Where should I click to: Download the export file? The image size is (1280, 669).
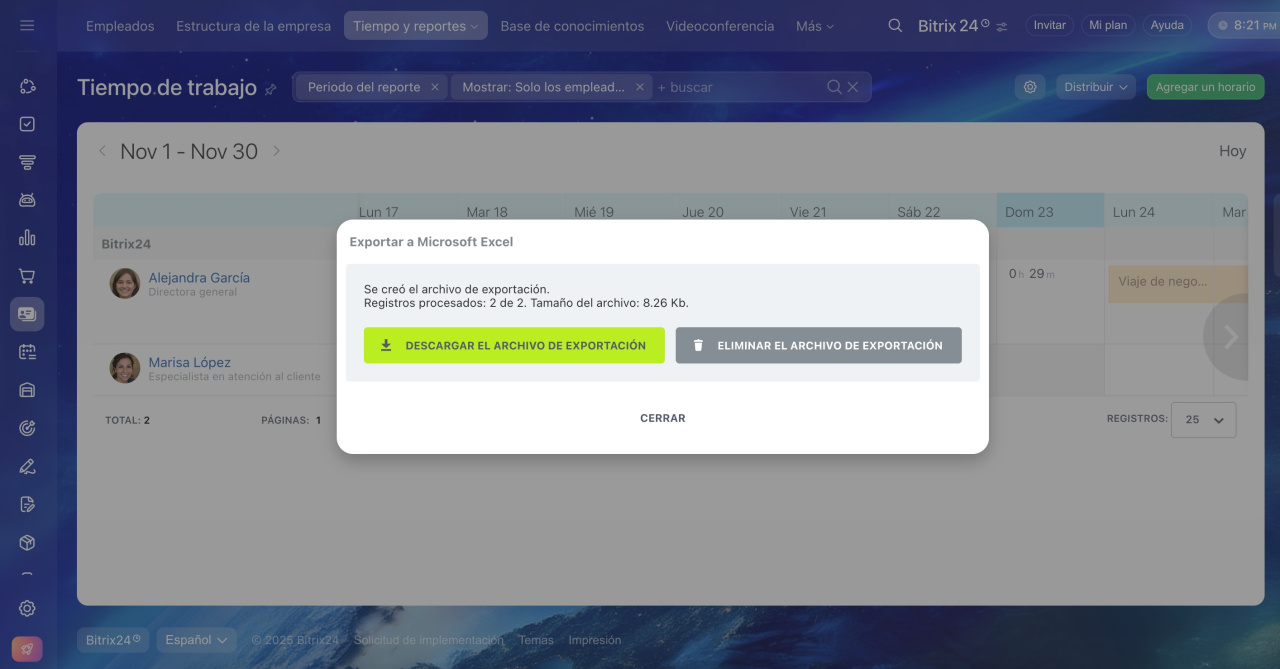[x=514, y=345]
